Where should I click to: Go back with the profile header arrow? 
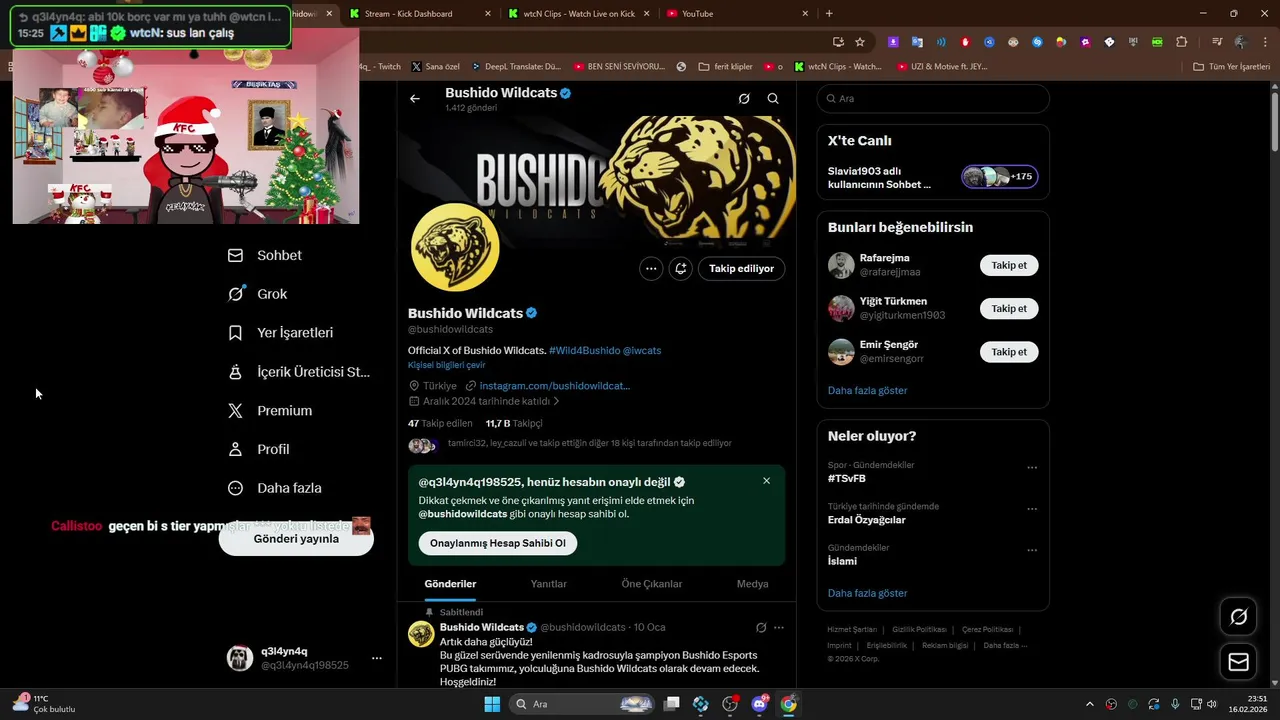(x=415, y=99)
